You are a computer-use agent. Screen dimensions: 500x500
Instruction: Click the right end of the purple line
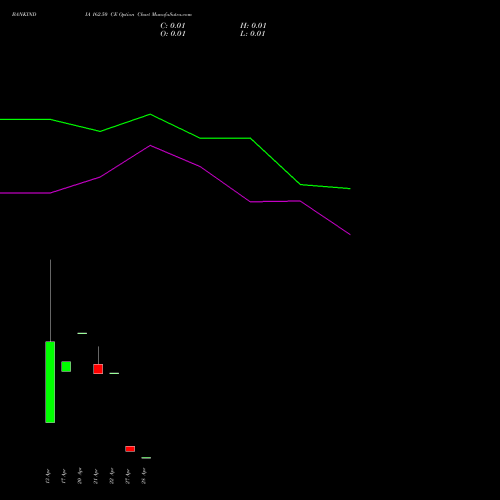click(x=350, y=234)
